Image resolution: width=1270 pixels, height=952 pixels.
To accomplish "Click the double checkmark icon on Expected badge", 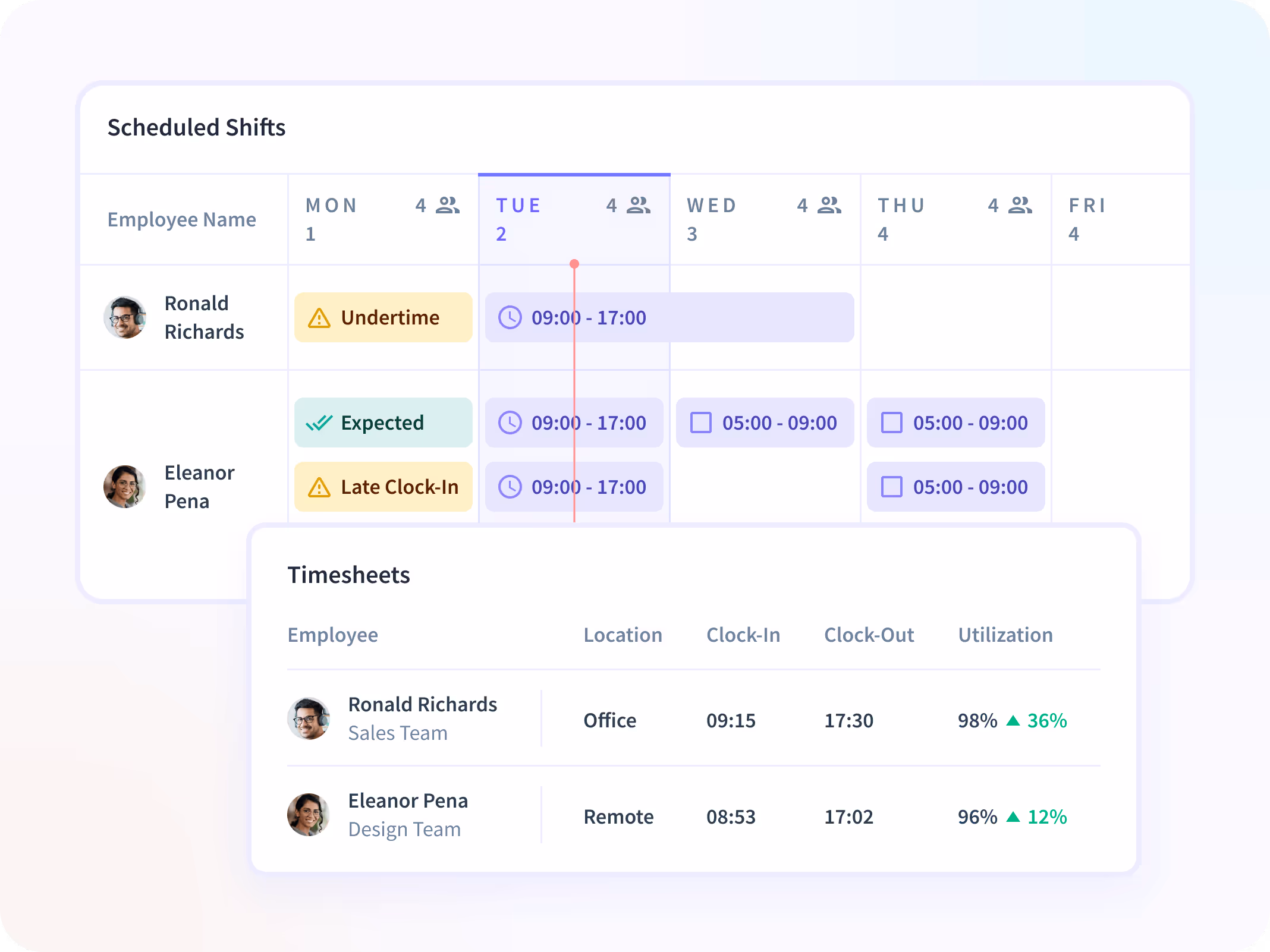I will pyautogui.click(x=319, y=423).
